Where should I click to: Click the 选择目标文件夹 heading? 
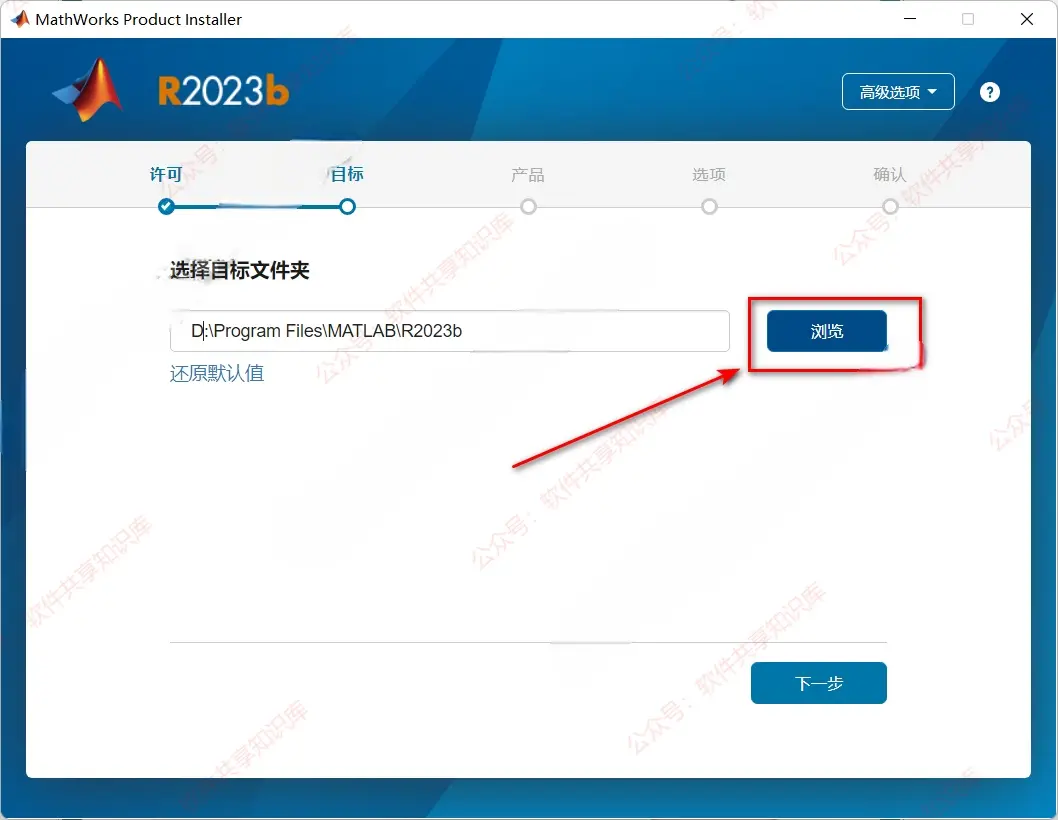pos(240,271)
